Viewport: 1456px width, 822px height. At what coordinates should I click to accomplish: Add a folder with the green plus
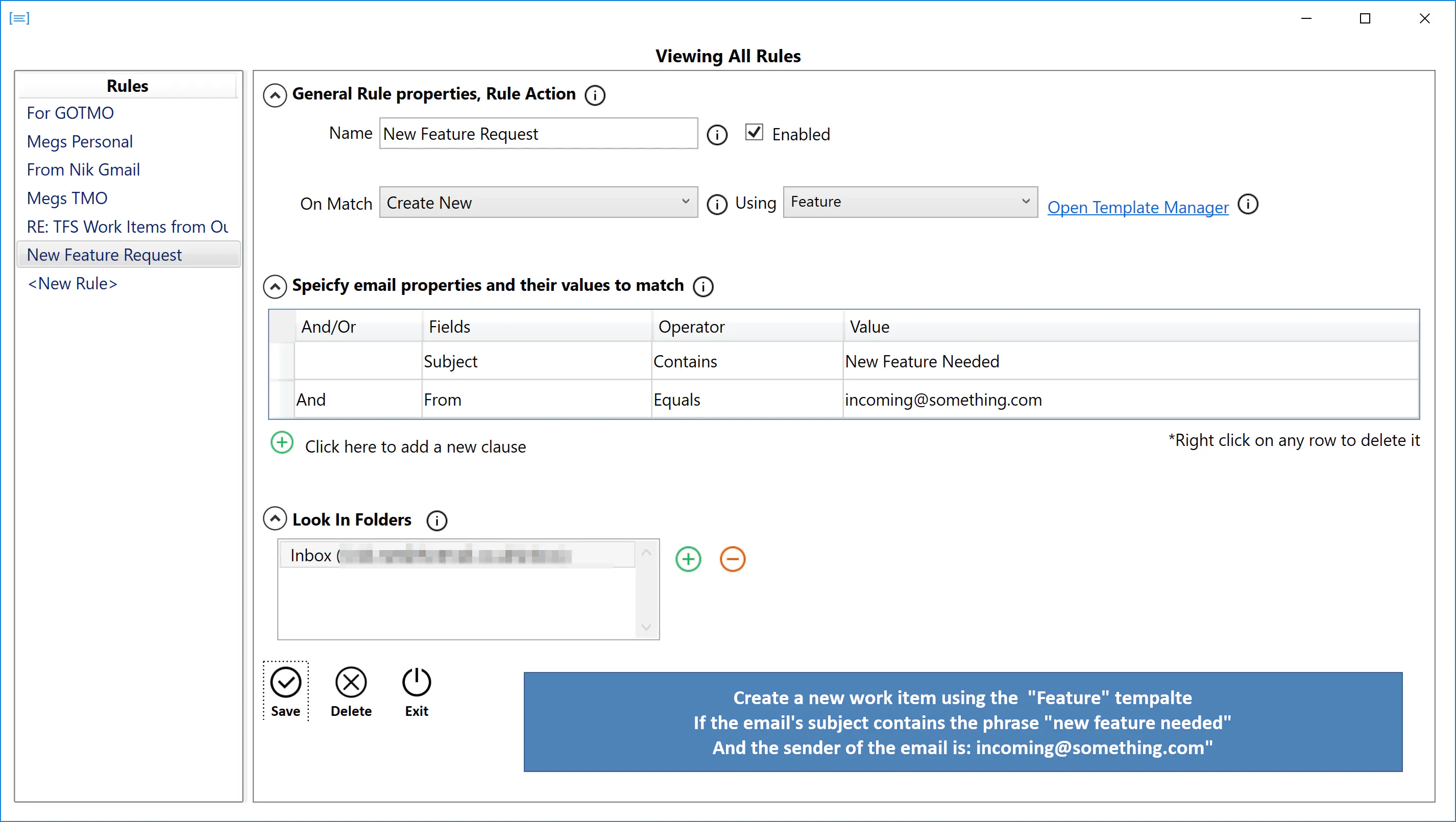(688, 559)
